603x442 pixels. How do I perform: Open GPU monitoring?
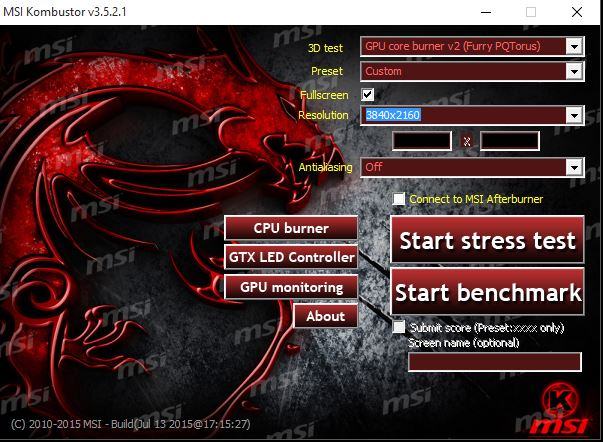pos(291,287)
